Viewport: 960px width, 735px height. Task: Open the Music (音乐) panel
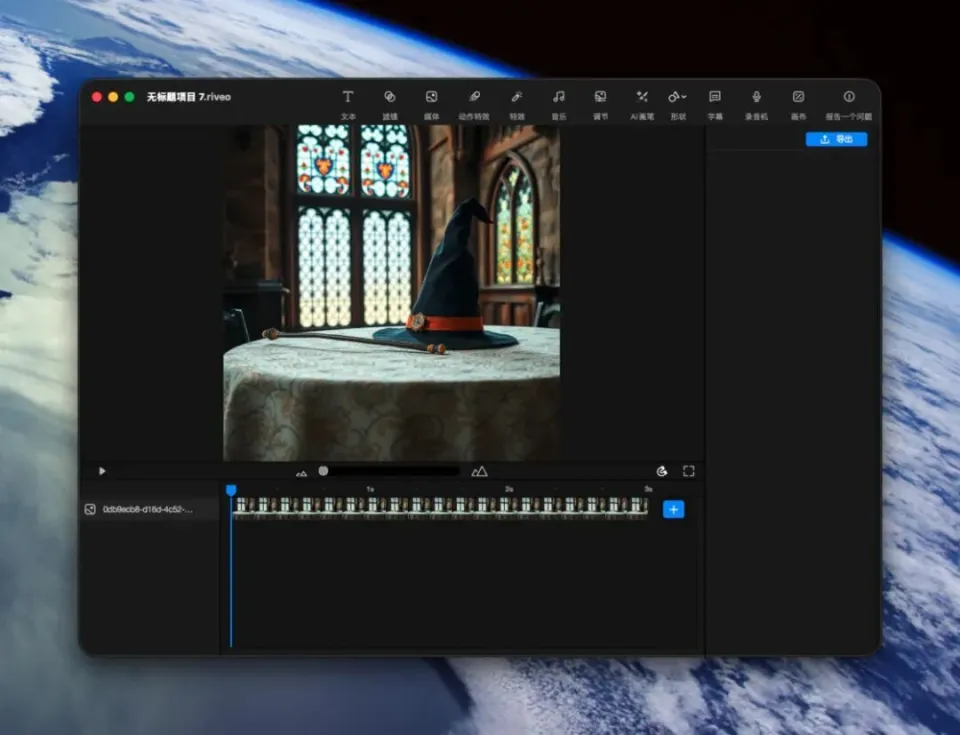pyautogui.click(x=559, y=98)
